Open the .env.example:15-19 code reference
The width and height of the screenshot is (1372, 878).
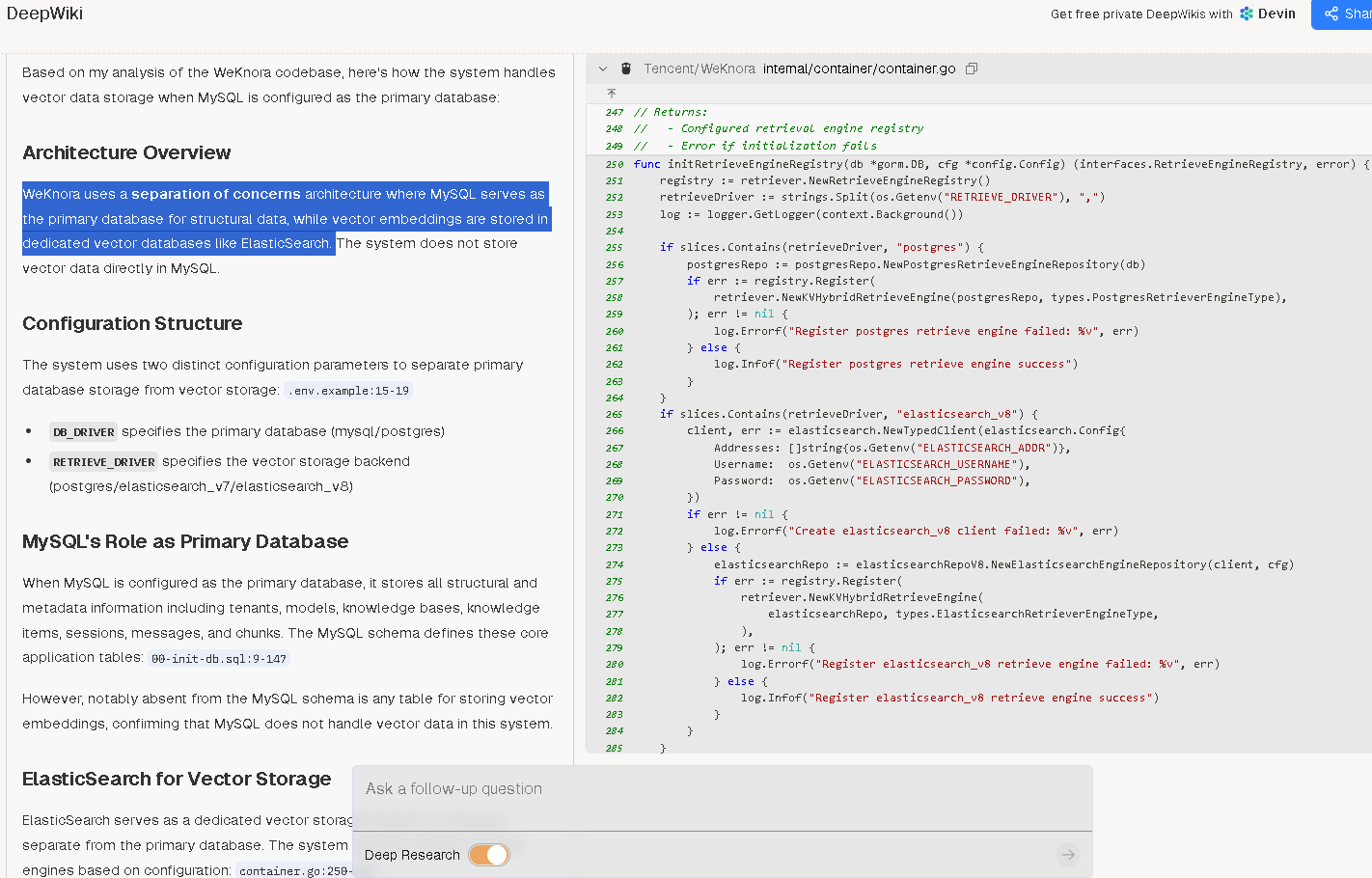click(348, 391)
